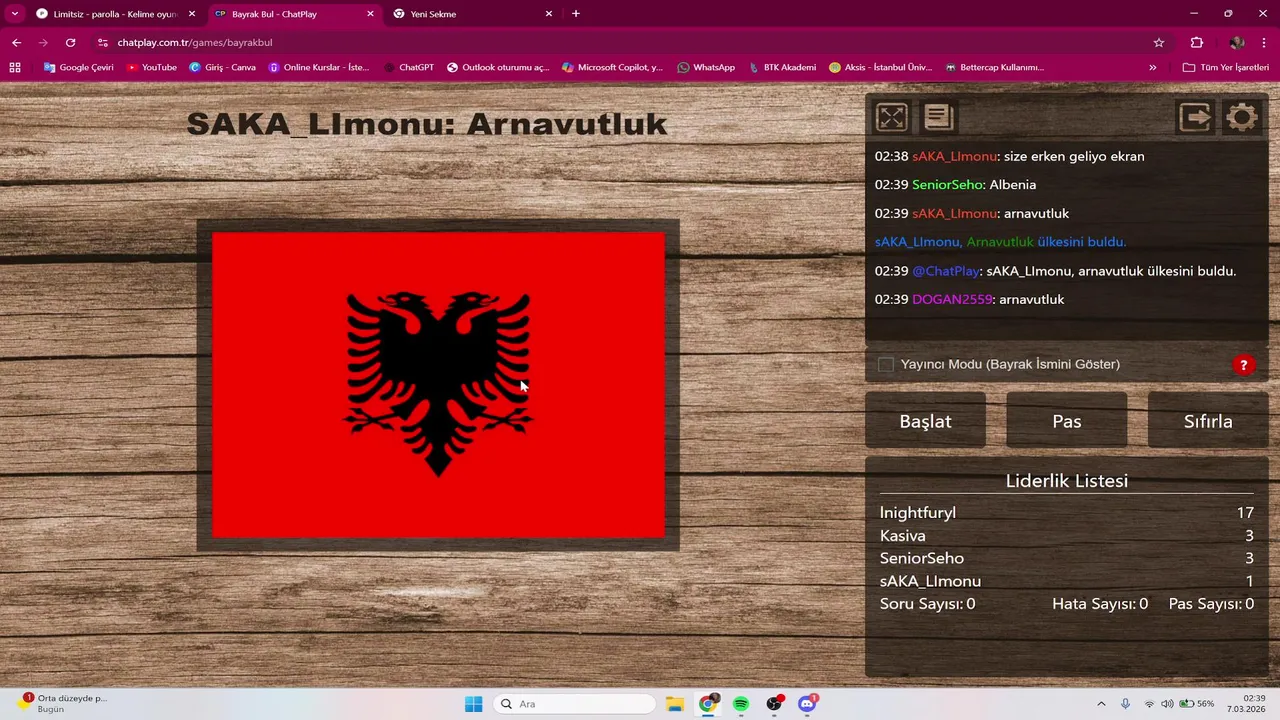
Task: Open volume speaker tray icon
Action: pyautogui.click(x=1167, y=704)
